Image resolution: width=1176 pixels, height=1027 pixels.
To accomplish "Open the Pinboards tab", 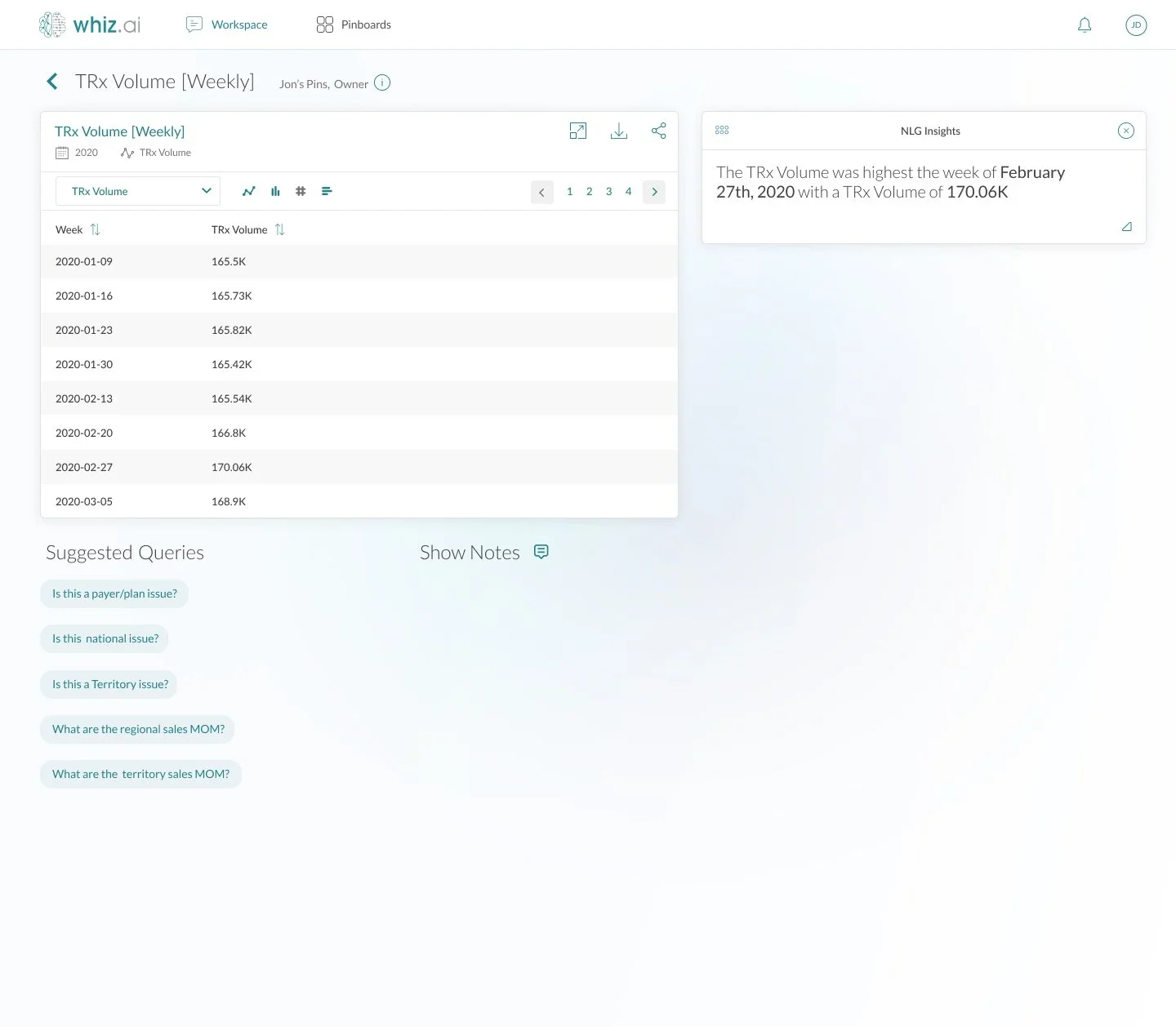I will coord(354,24).
